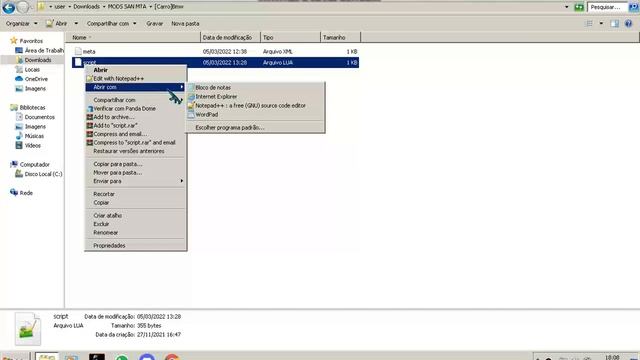The width and height of the screenshot is (640, 360).
Task: Select Renomear in context menu
Action: [105, 233]
